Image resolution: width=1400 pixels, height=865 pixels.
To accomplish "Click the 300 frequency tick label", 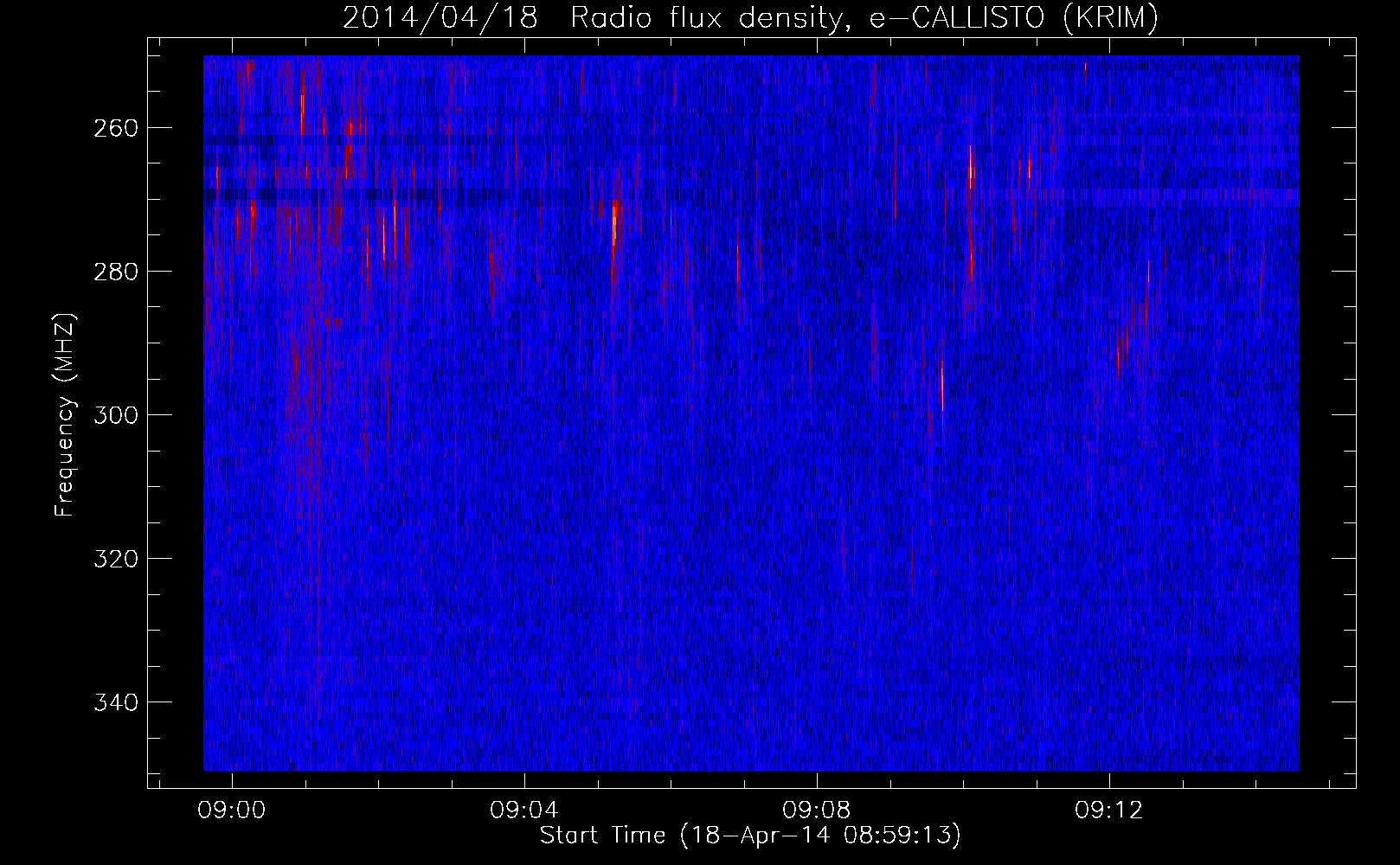I will (116, 415).
